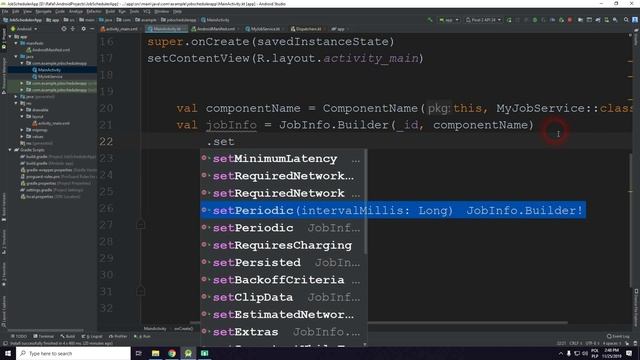Open Project panel settings gear
This screenshot has height=360, width=640.
83,29
